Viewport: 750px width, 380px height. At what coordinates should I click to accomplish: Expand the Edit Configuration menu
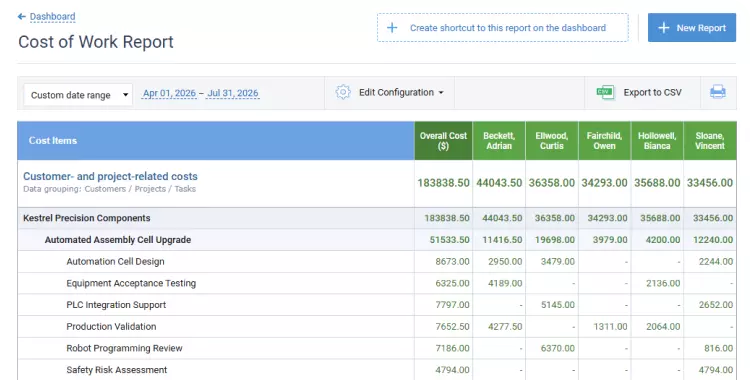click(401, 92)
